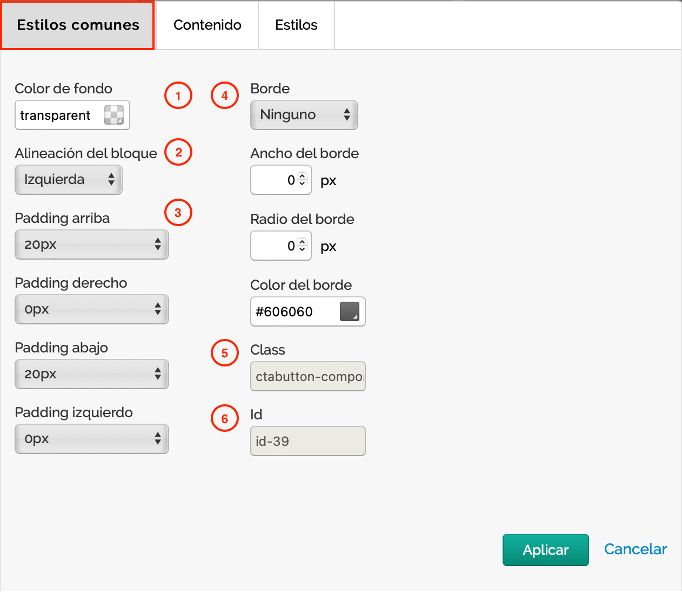
Task: Open the border color #606060 swatch picker
Action: pos(349,312)
